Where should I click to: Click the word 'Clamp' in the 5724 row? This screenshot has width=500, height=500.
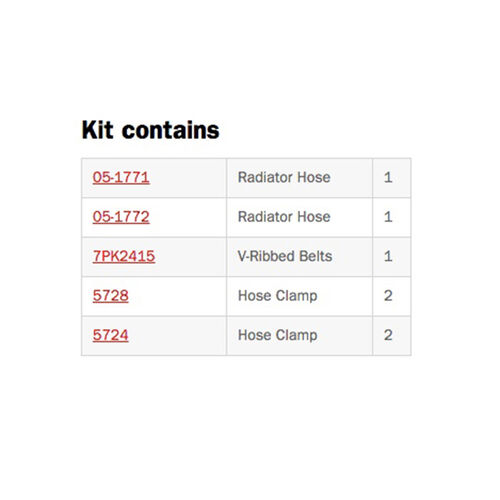(x=297, y=335)
